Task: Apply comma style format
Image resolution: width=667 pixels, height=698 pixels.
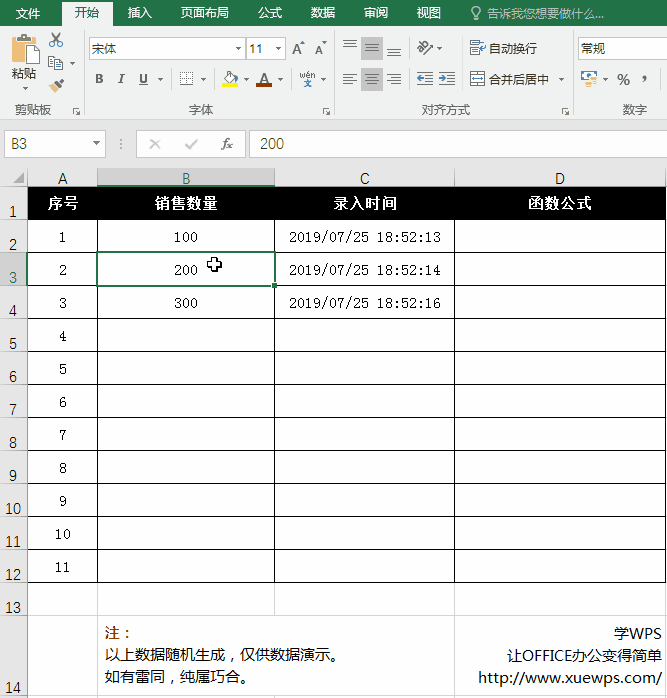Action: (x=645, y=80)
